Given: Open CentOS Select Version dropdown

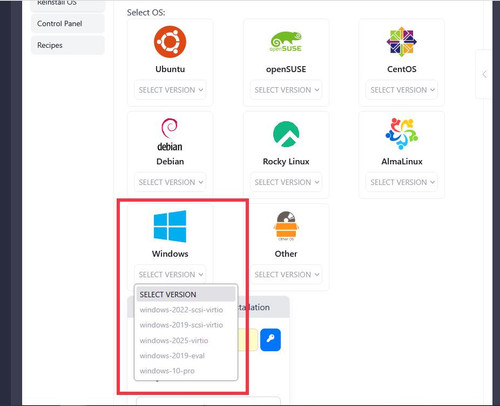Looking at the screenshot, I should (x=402, y=90).
